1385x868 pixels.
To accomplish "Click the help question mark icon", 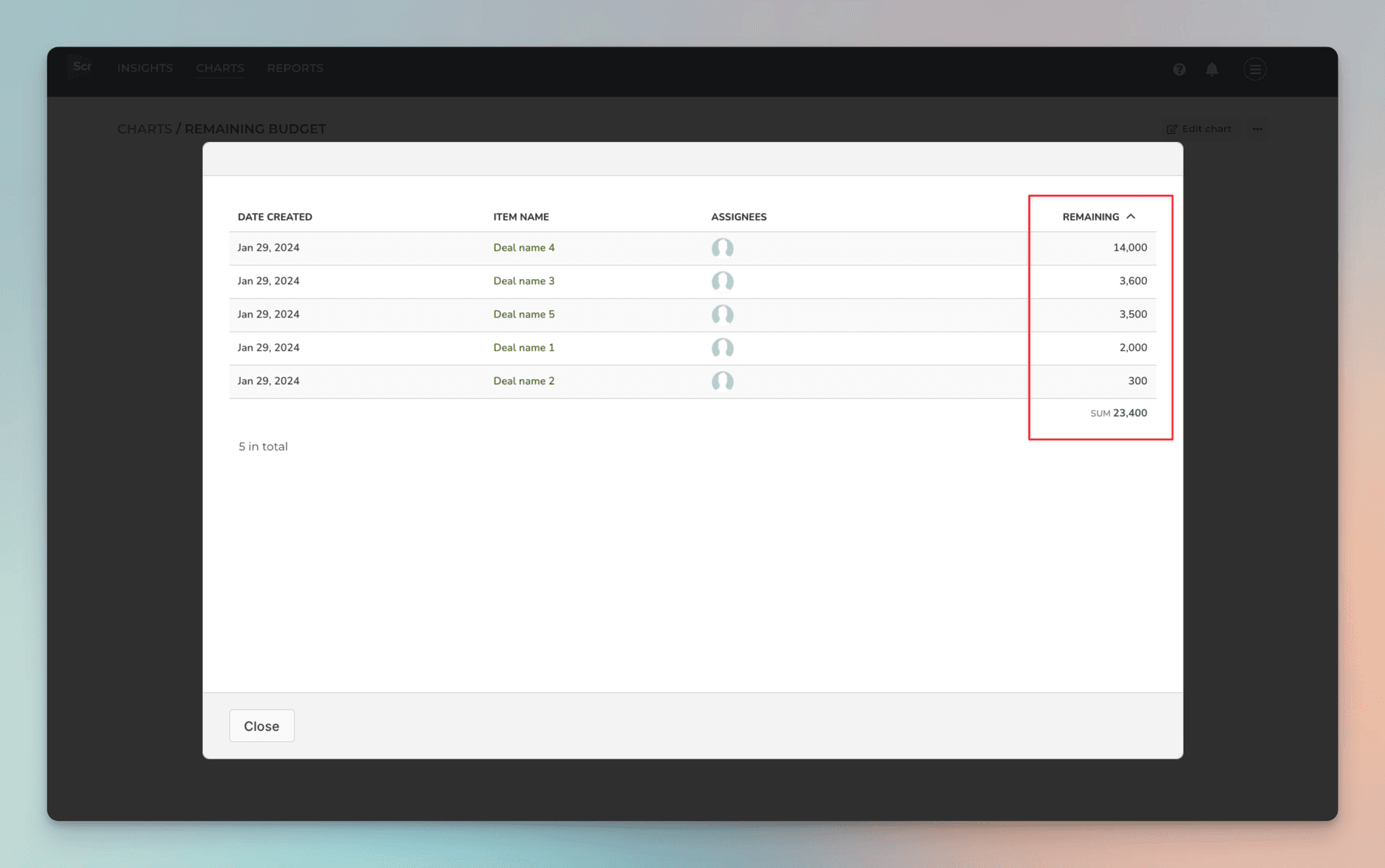I will (x=1179, y=69).
